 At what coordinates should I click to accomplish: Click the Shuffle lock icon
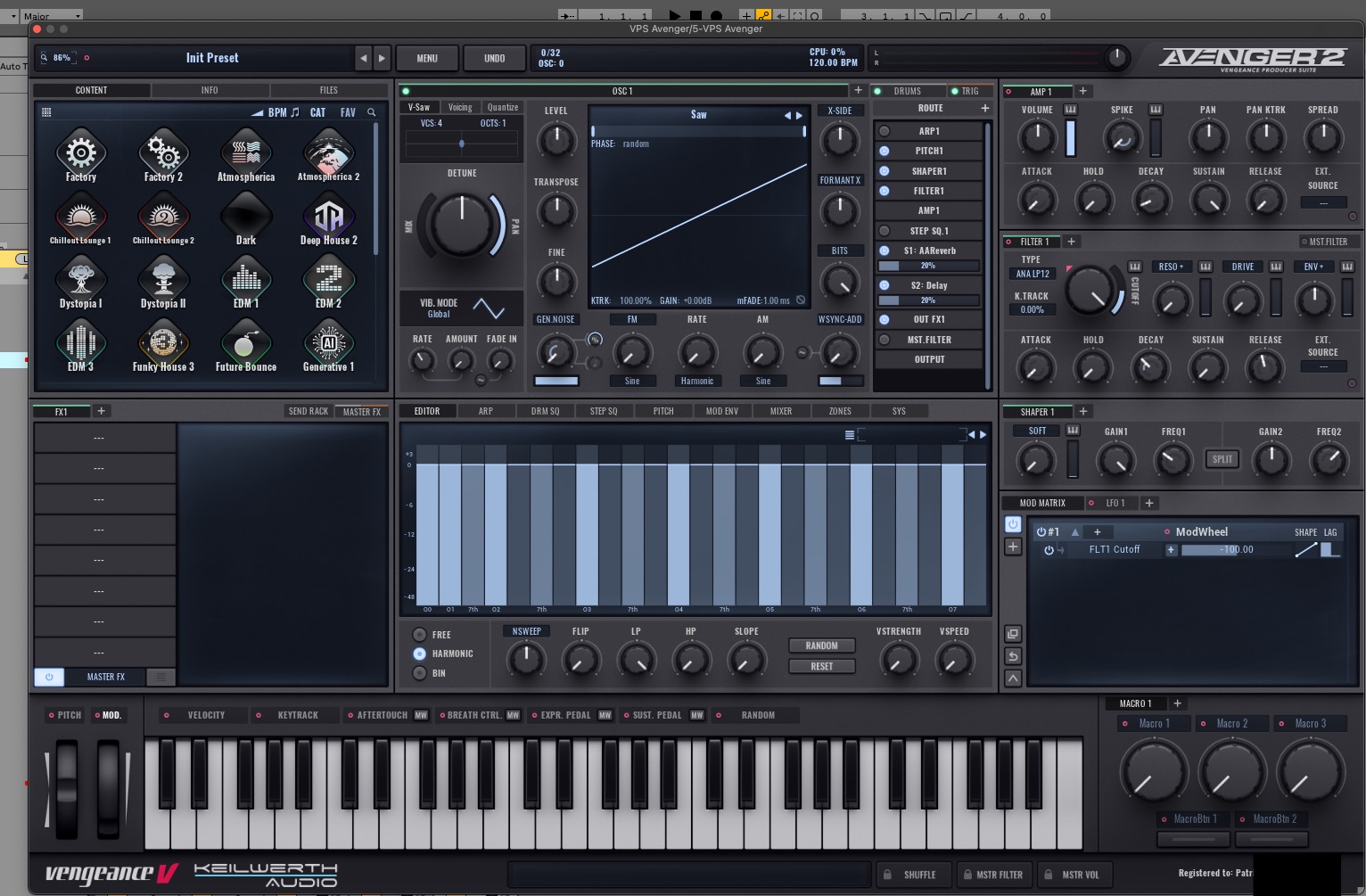pyautogui.click(x=887, y=875)
